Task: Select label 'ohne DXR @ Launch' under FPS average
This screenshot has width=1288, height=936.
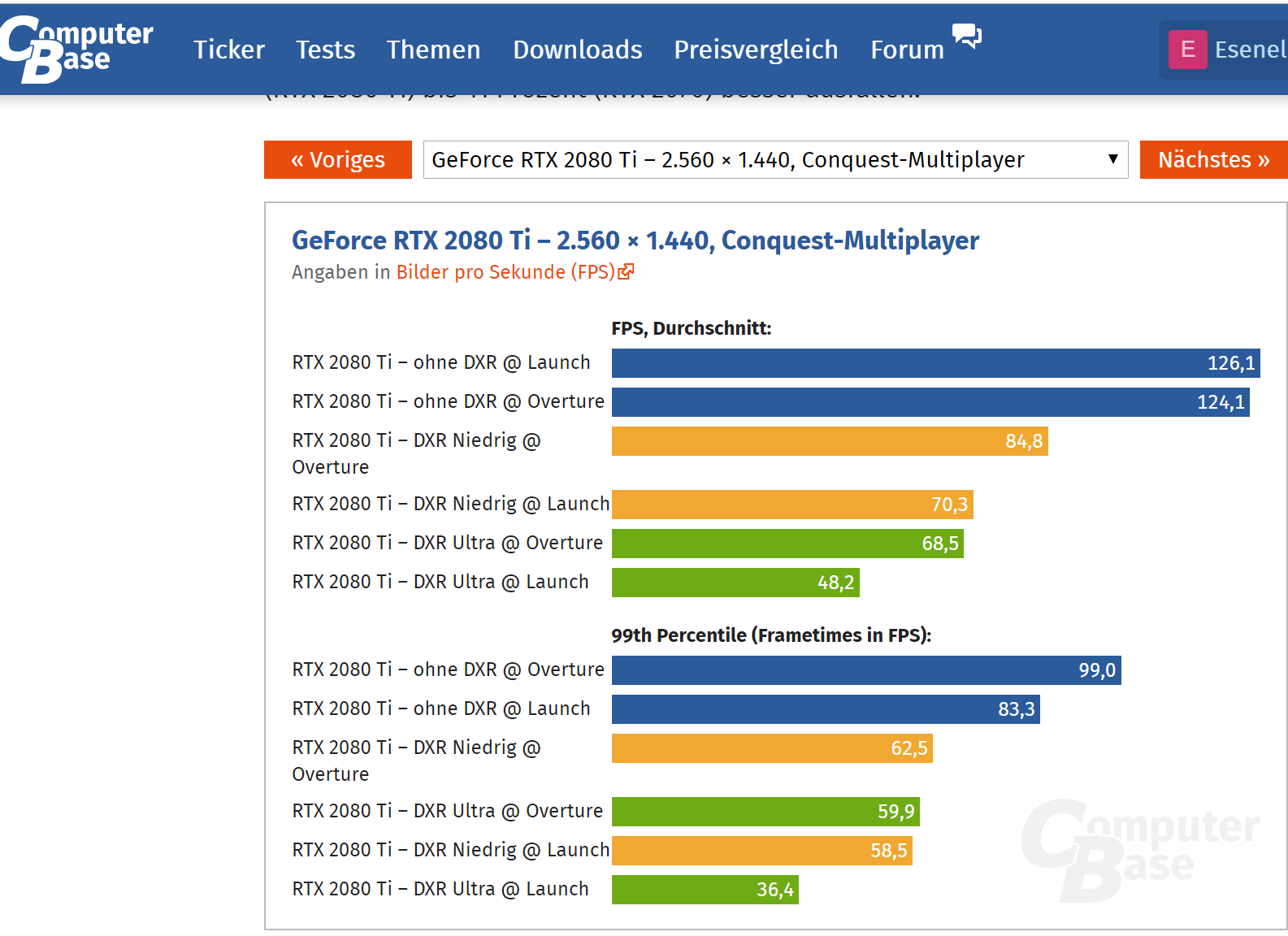Action: 441,362
